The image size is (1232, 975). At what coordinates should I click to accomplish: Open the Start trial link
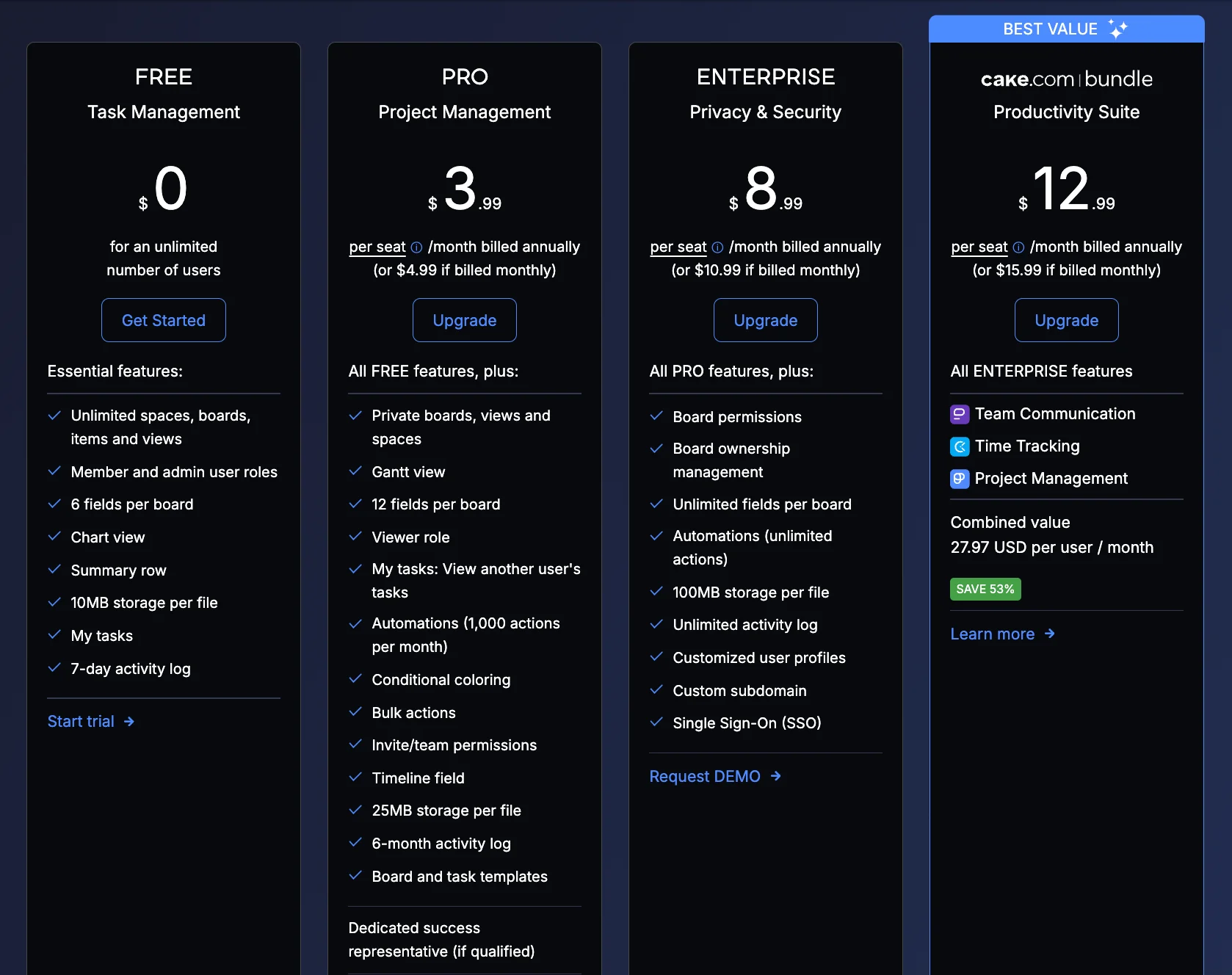(81, 721)
